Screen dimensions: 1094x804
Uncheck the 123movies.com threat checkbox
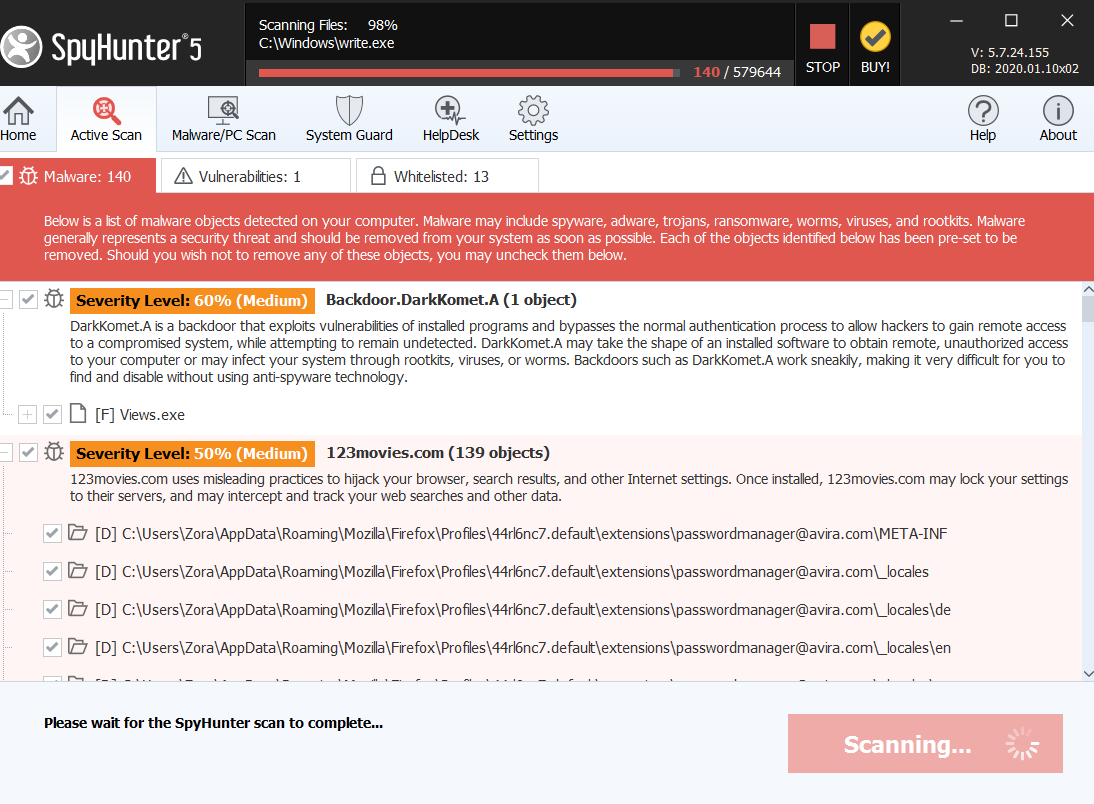[28, 452]
